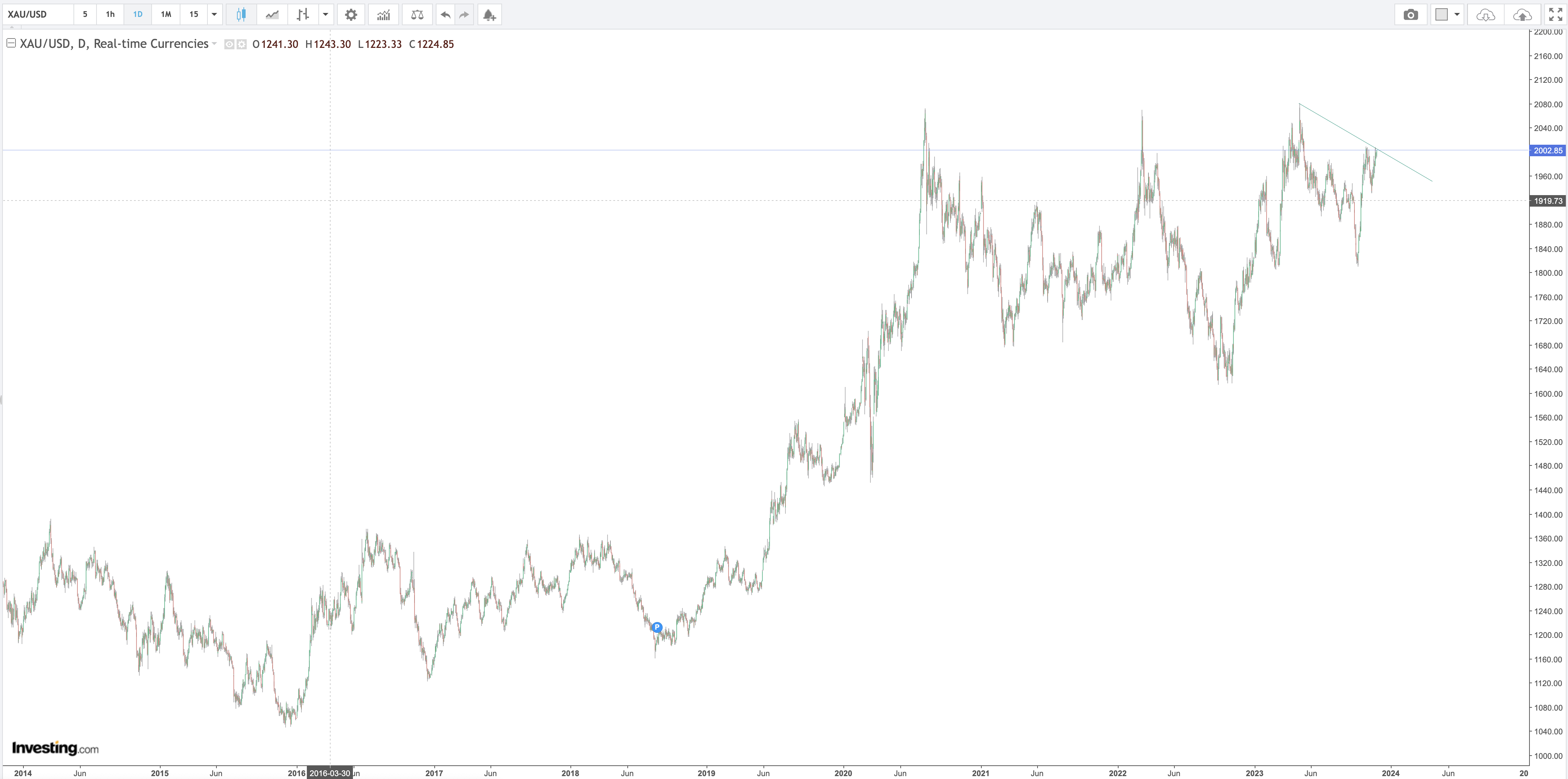The image size is (1568, 779).
Task: Click the 1600.00 price axis label
Action: click(x=1548, y=394)
